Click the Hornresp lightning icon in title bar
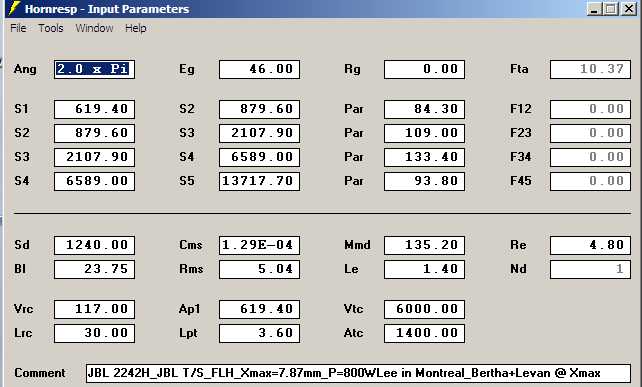Screen dimensions: 642x387 point(14,8)
